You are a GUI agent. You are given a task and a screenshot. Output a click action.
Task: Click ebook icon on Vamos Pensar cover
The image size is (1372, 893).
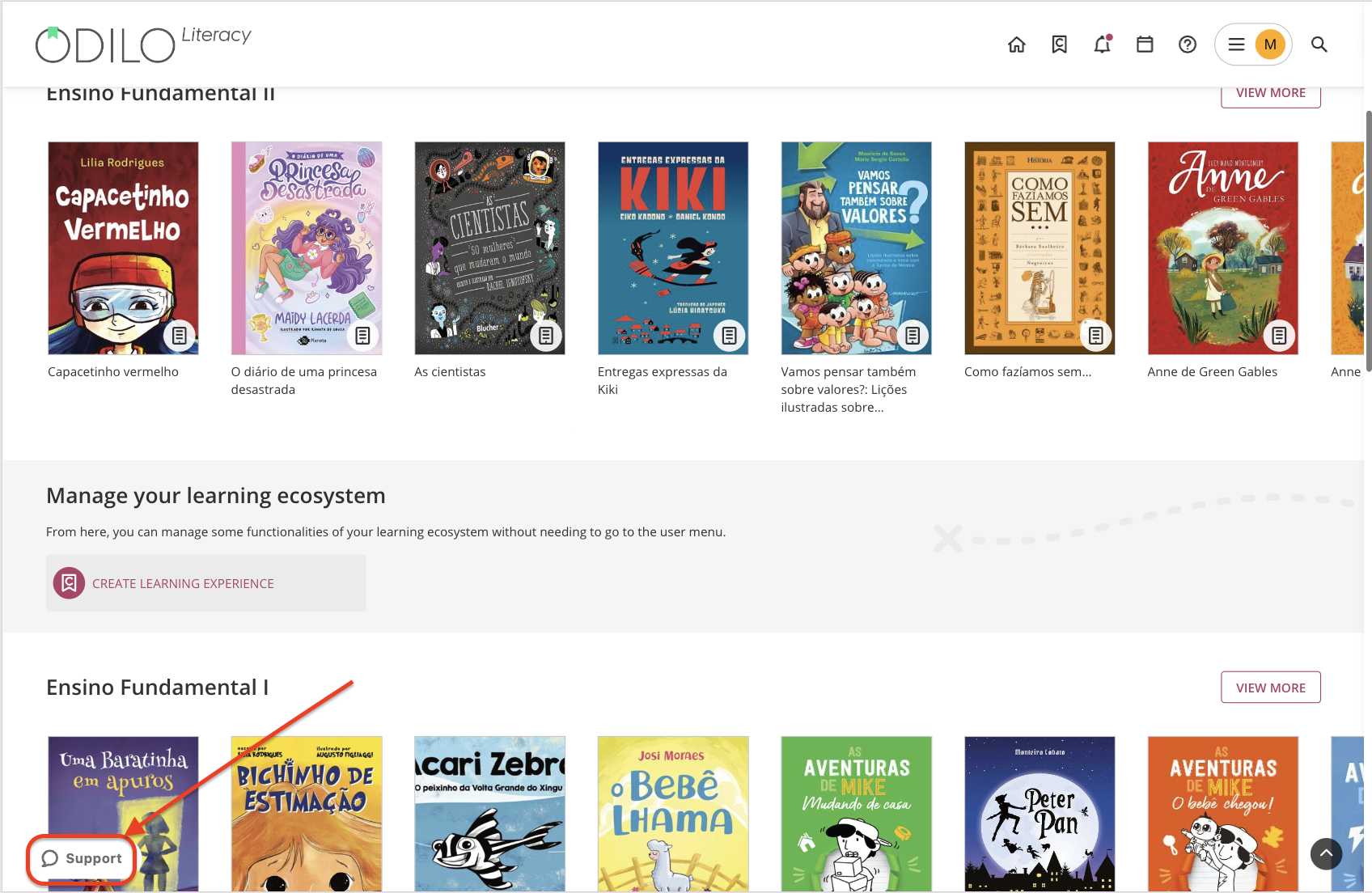point(913,335)
